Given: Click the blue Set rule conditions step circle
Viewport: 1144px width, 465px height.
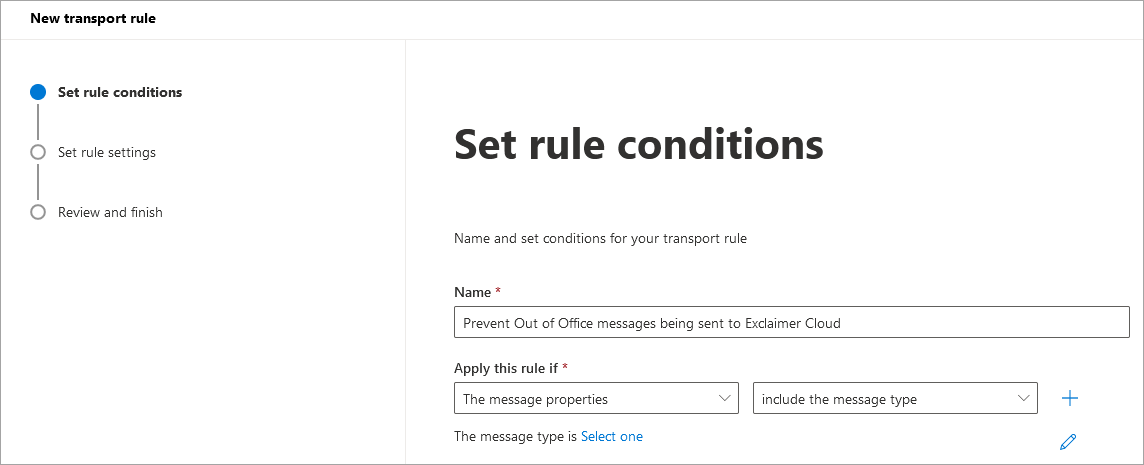Looking at the screenshot, I should point(38,92).
